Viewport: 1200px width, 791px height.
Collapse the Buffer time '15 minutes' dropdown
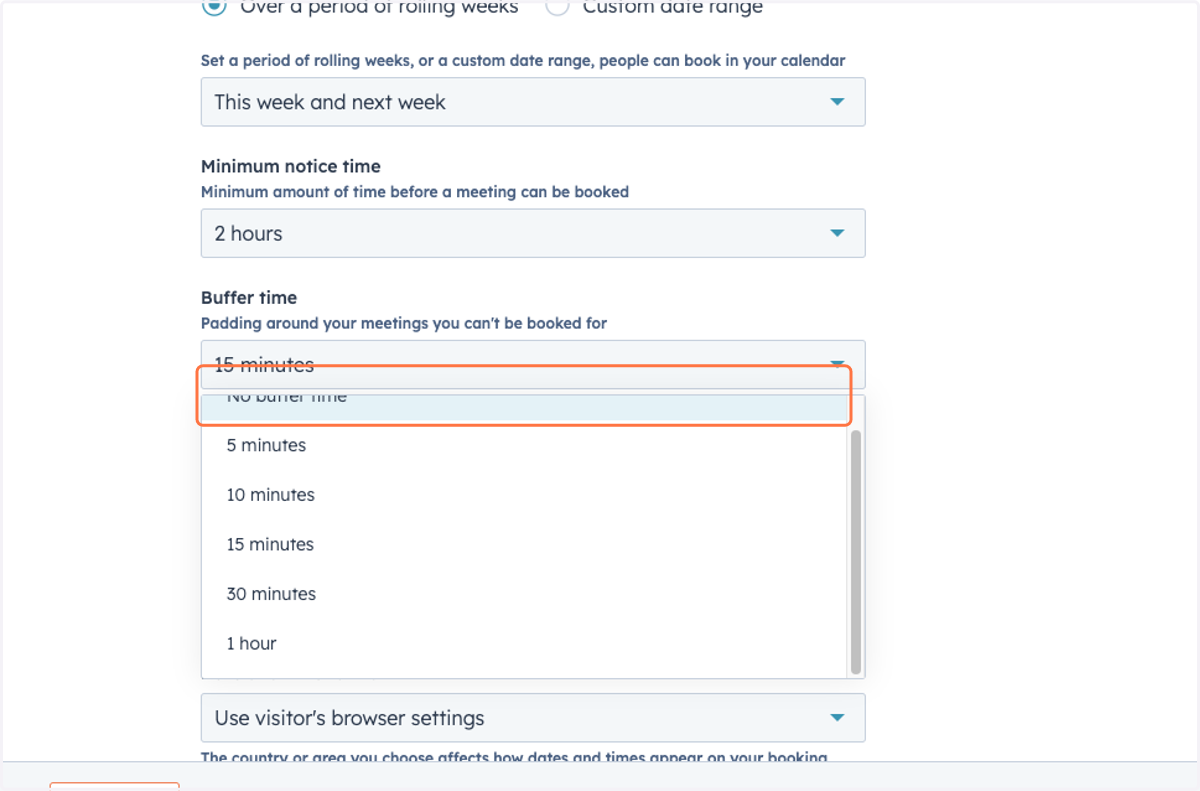coord(533,364)
